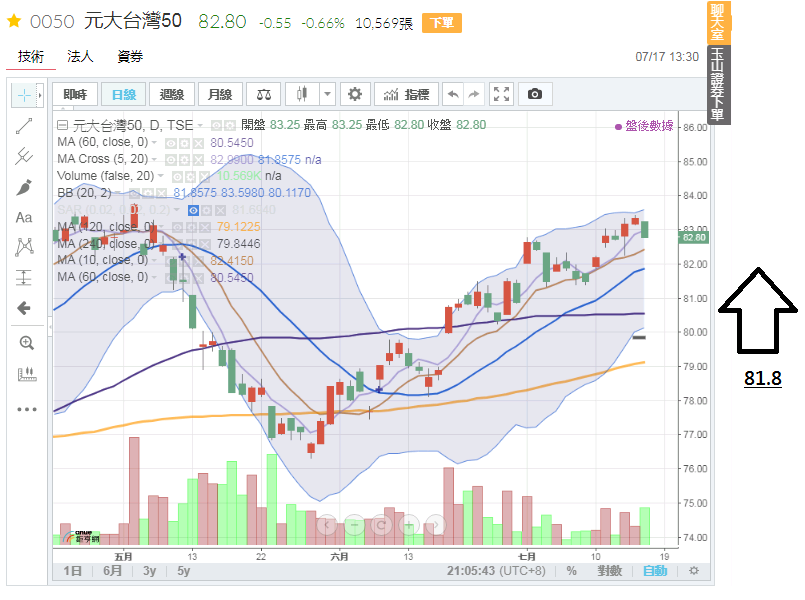Set the time range to 6月
The width and height of the screenshot is (805, 600).
(x=112, y=571)
